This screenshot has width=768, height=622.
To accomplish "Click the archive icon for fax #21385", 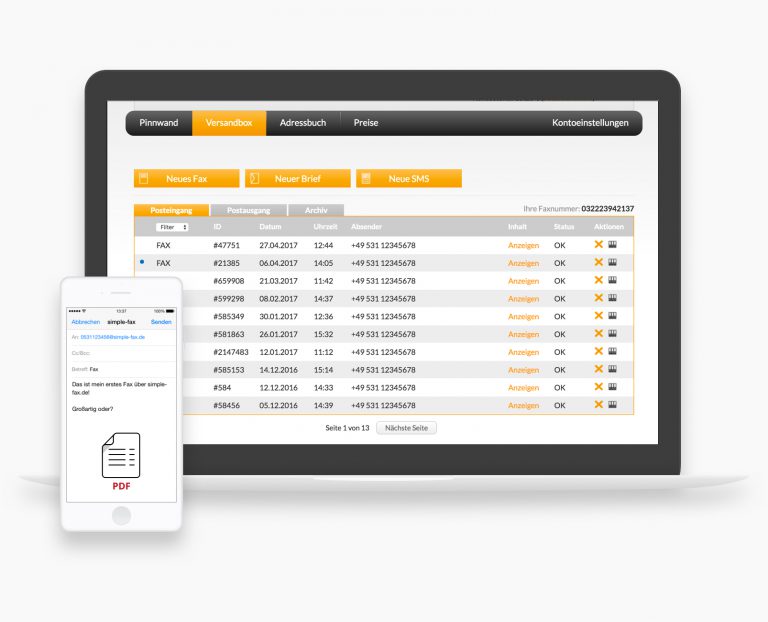I will click(612, 262).
